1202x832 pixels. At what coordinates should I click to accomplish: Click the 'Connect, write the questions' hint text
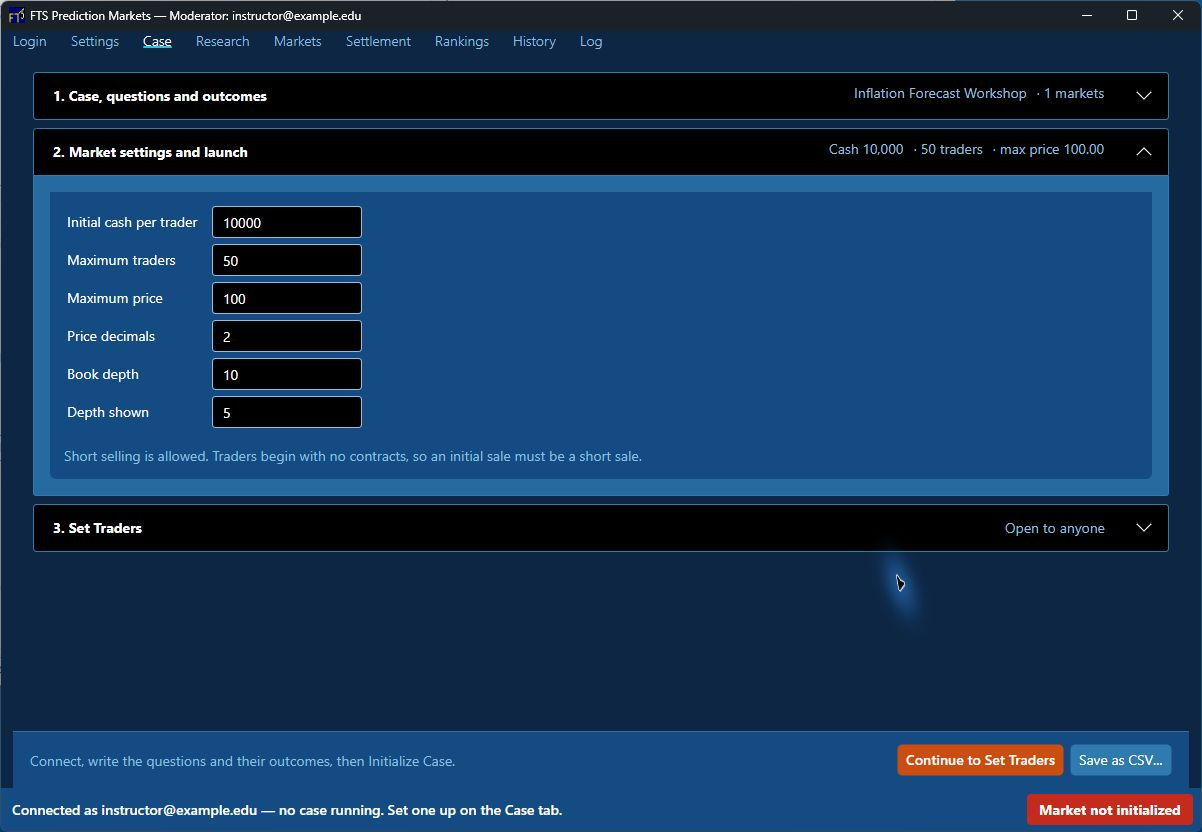click(243, 761)
